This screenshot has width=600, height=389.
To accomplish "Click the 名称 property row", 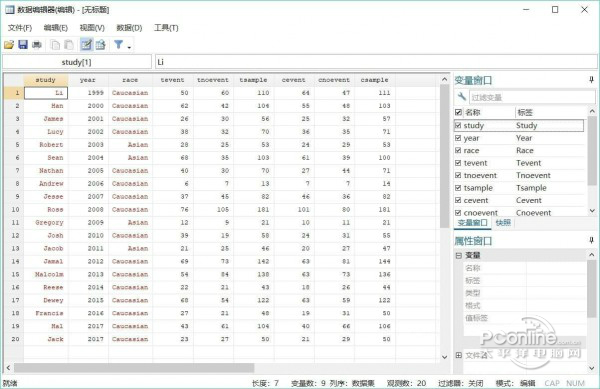I will [x=524, y=268].
